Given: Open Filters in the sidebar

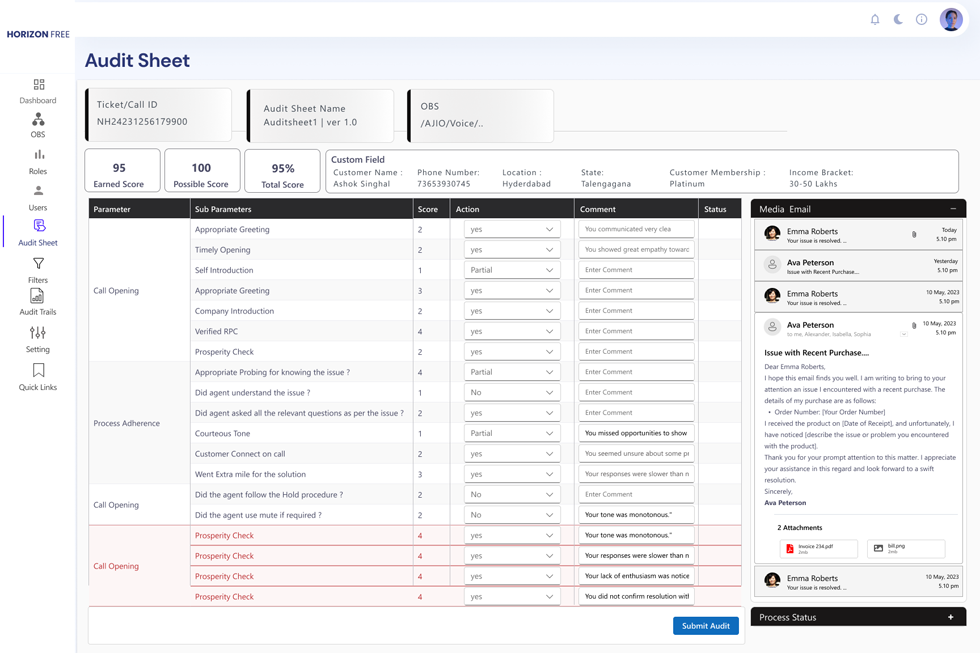Looking at the screenshot, I should (x=38, y=270).
